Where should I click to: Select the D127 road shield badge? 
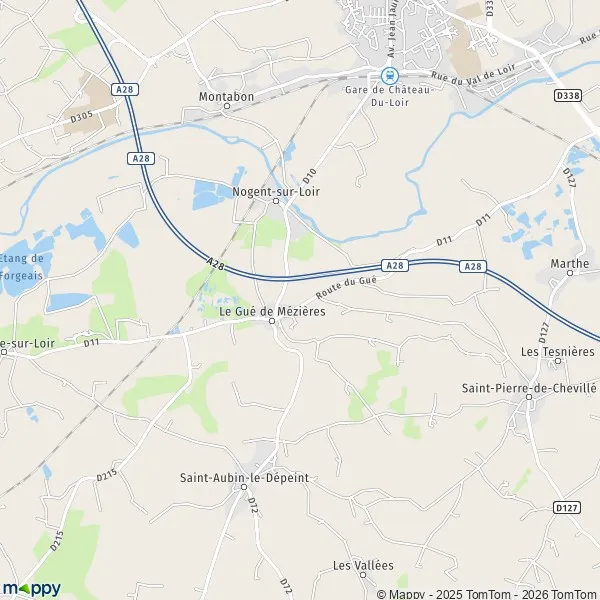coord(567,507)
